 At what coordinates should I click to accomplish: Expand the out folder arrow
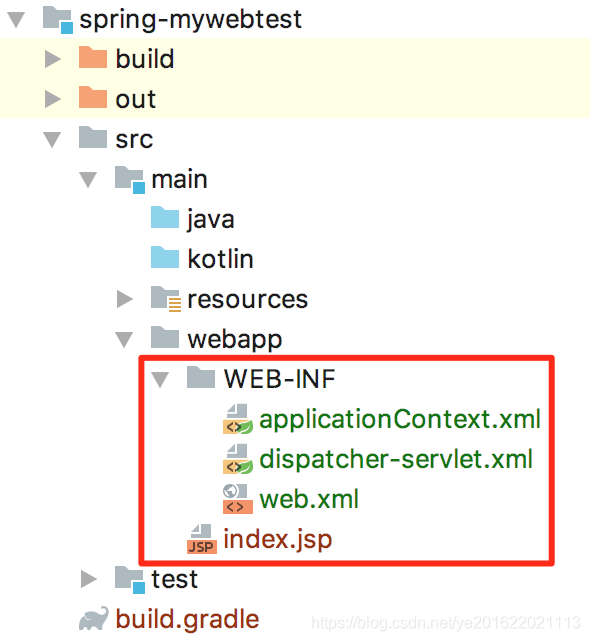(53, 99)
